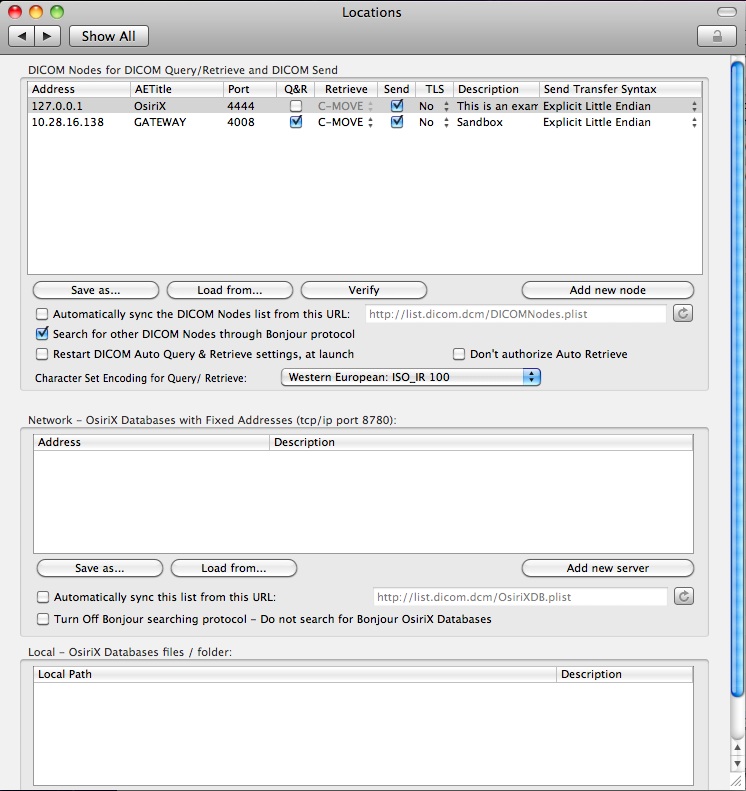Sort nodes by AETitle column header
The height and width of the screenshot is (791, 746).
click(175, 89)
